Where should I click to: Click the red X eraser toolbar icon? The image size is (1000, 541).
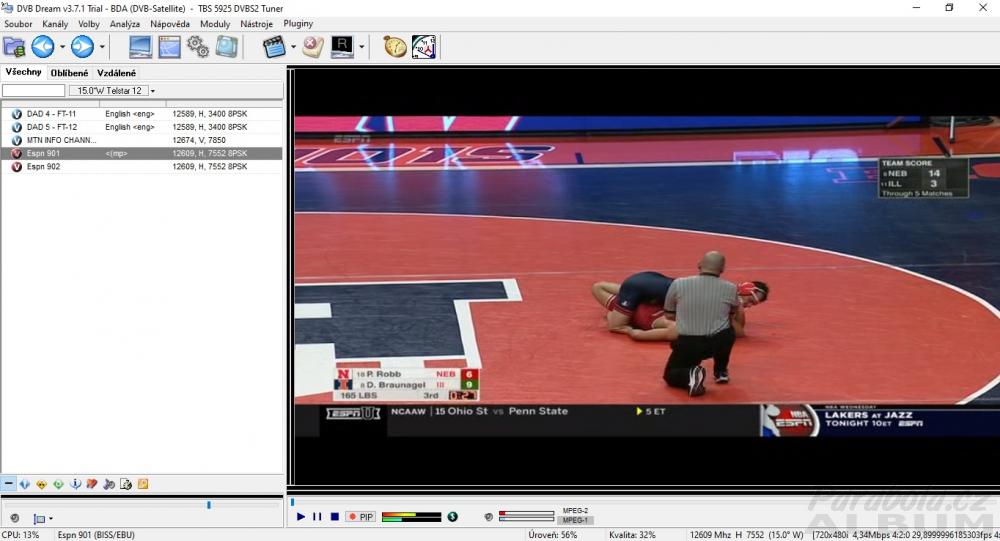pyautogui.click(x=312, y=47)
